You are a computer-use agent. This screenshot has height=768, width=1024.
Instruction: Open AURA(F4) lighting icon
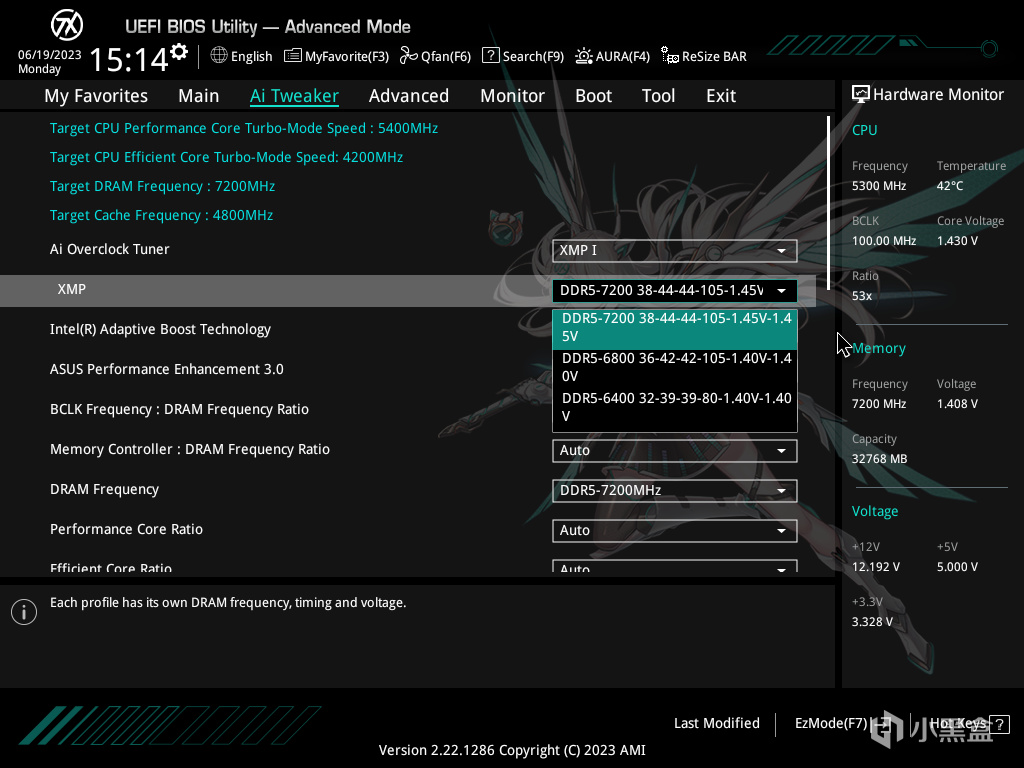[584, 56]
